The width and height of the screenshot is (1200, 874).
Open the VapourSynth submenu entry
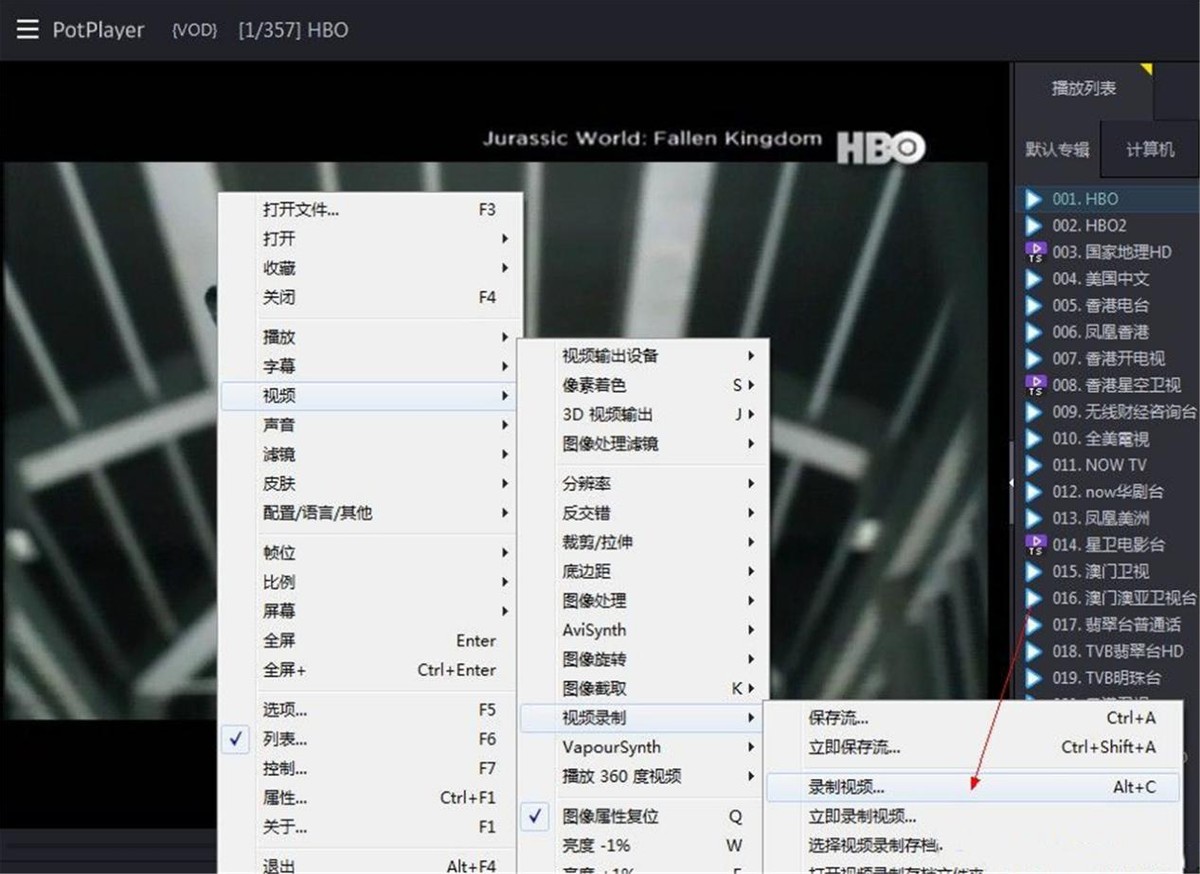click(644, 747)
